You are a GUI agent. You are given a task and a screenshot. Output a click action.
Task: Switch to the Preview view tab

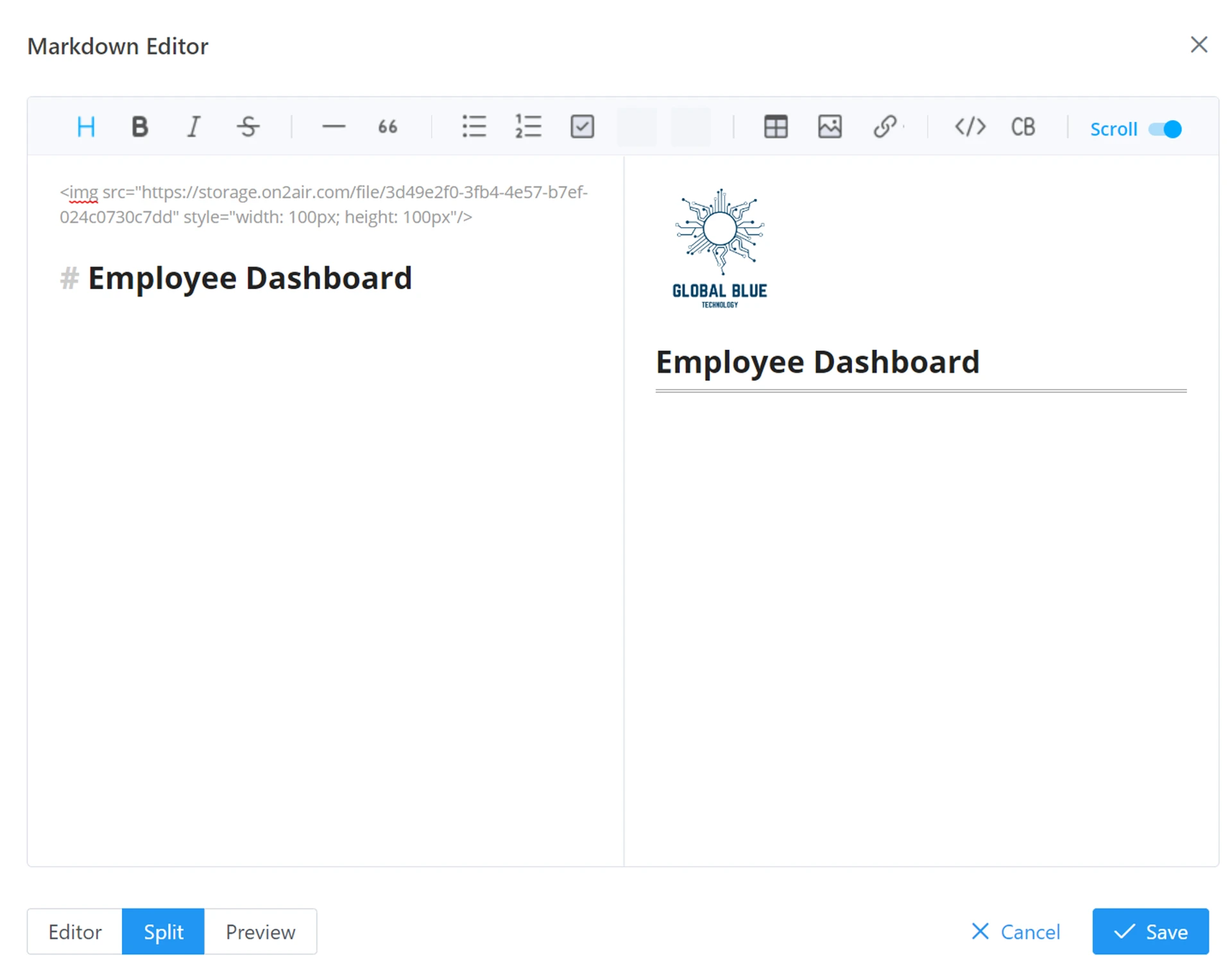tap(260, 931)
